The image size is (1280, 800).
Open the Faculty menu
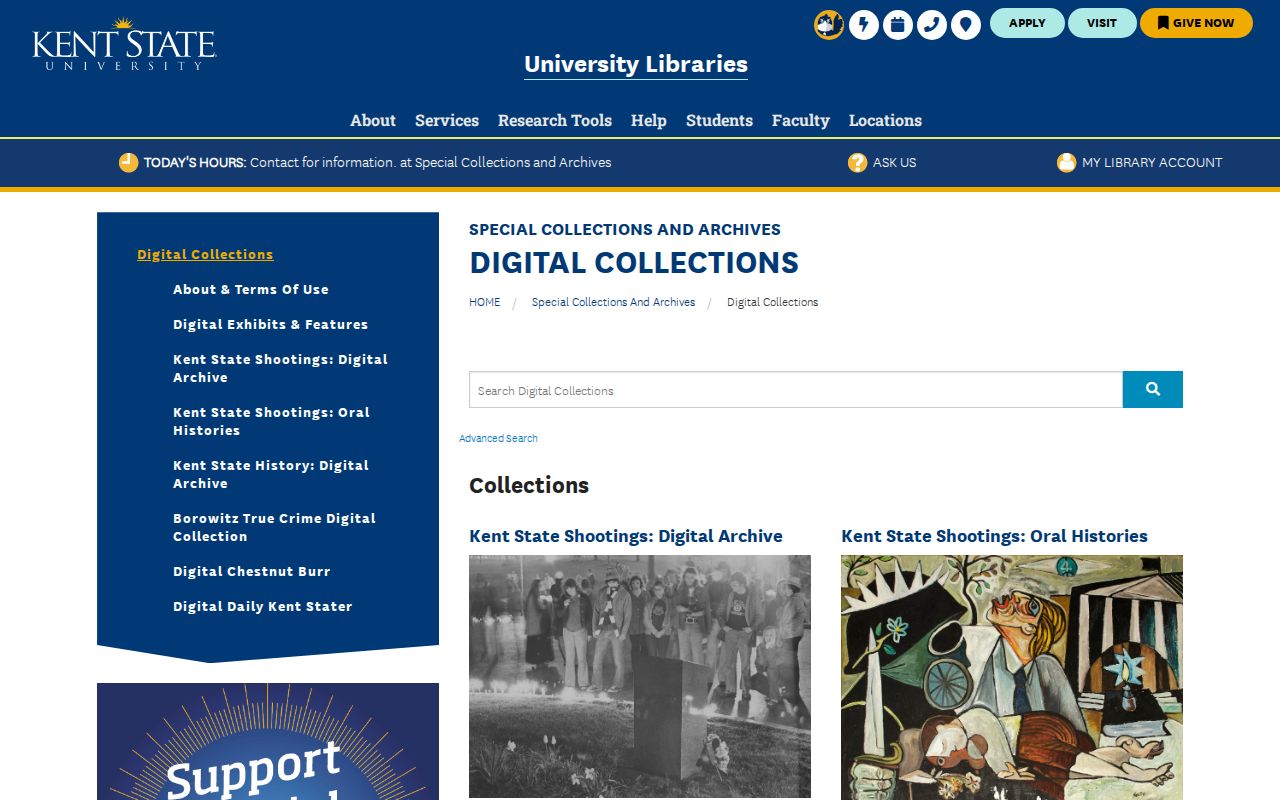801,120
